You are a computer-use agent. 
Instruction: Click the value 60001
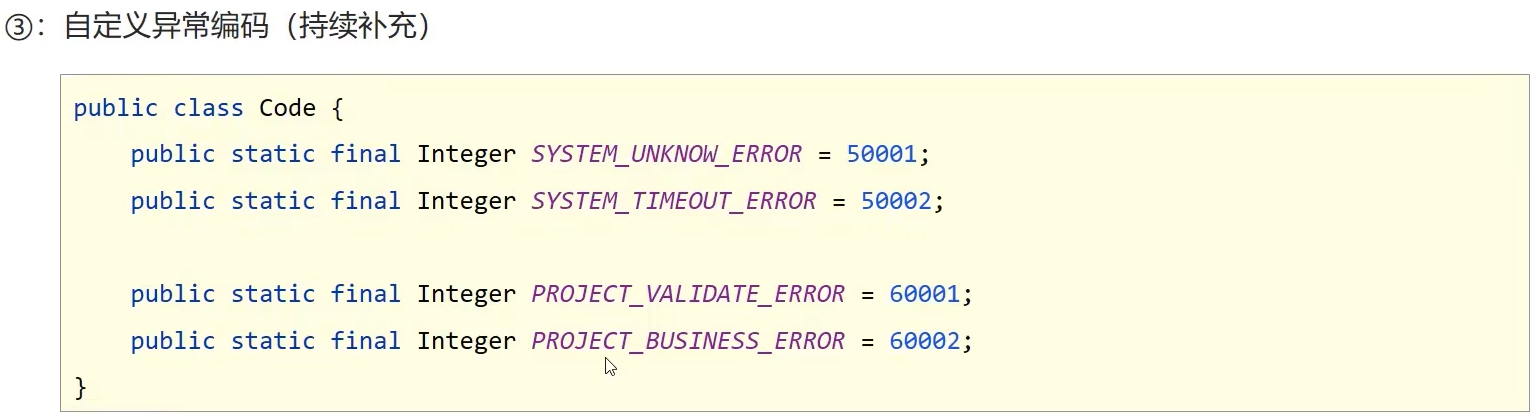click(924, 294)
